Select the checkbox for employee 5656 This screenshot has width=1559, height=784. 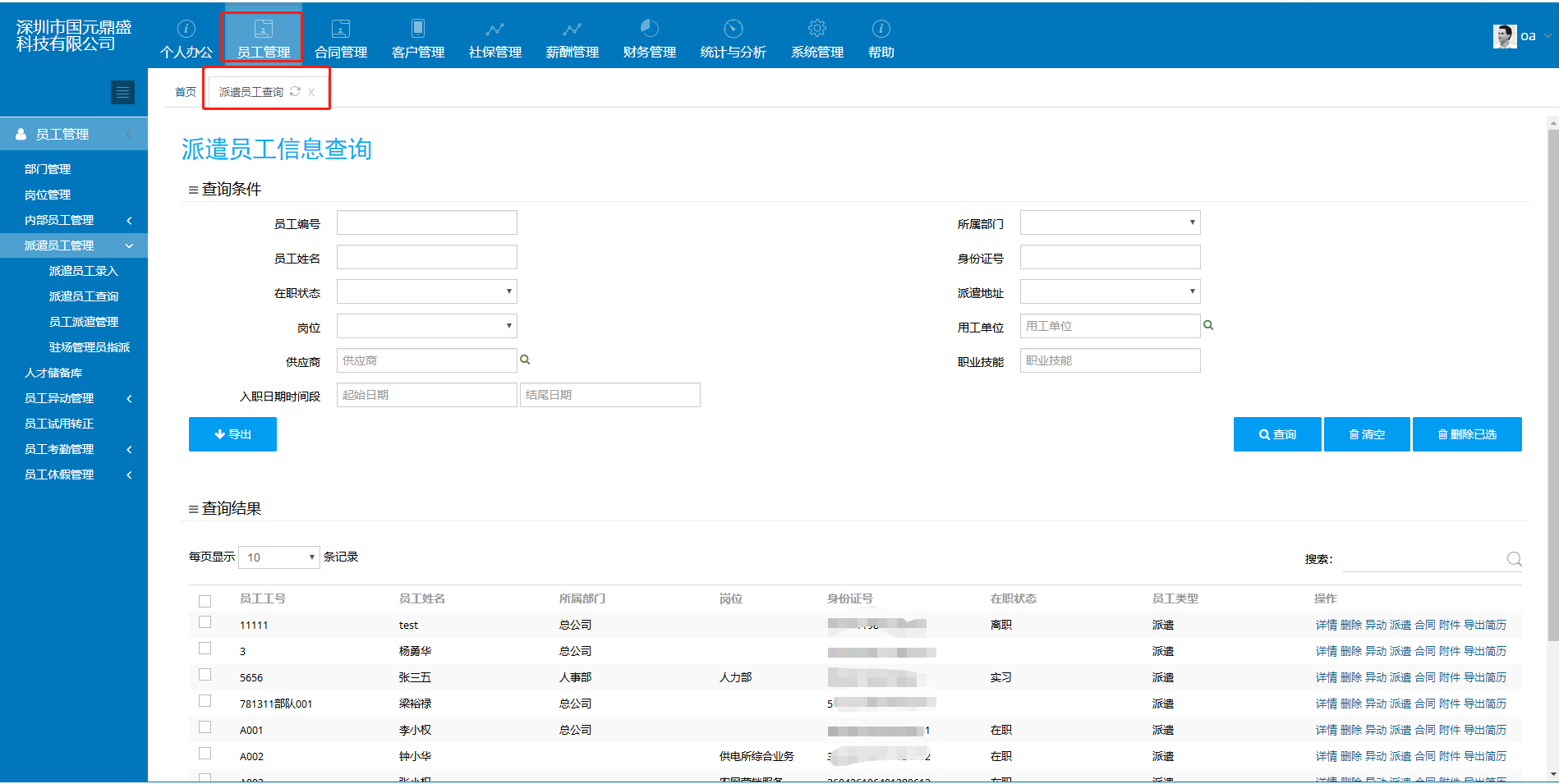click(205, 675)
